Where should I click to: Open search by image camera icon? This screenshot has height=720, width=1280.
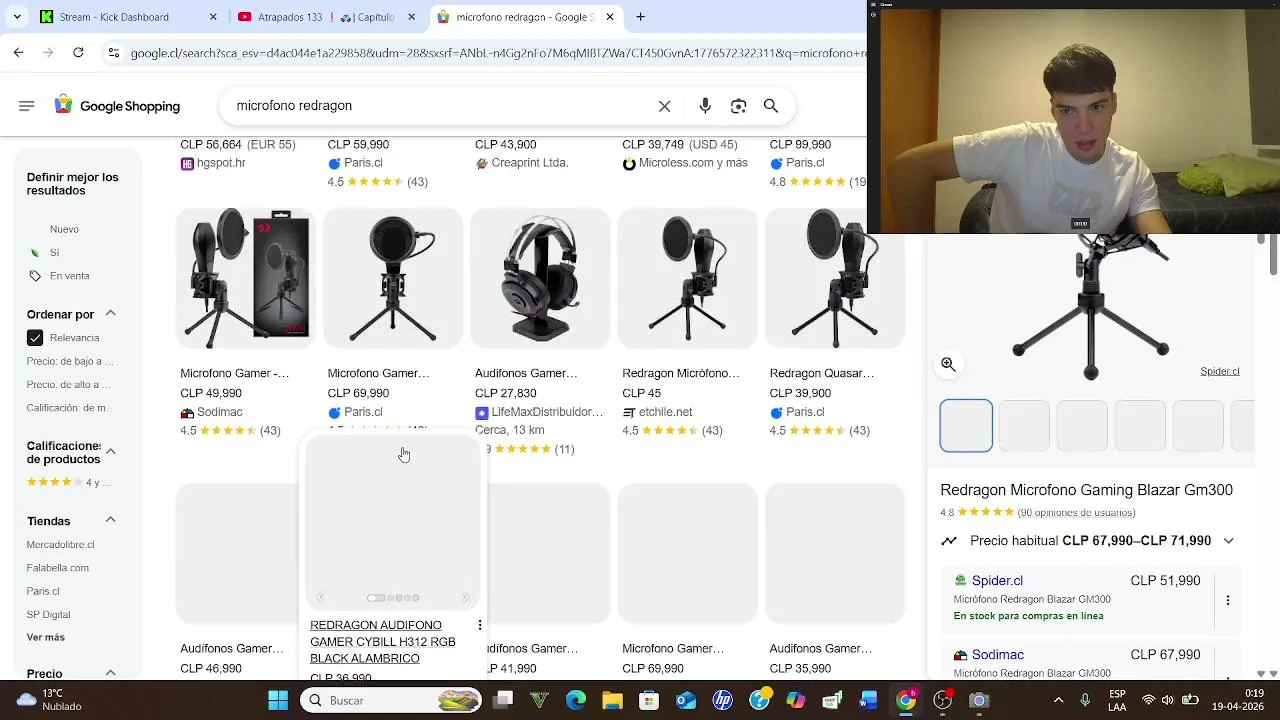[x=738, y=106]
